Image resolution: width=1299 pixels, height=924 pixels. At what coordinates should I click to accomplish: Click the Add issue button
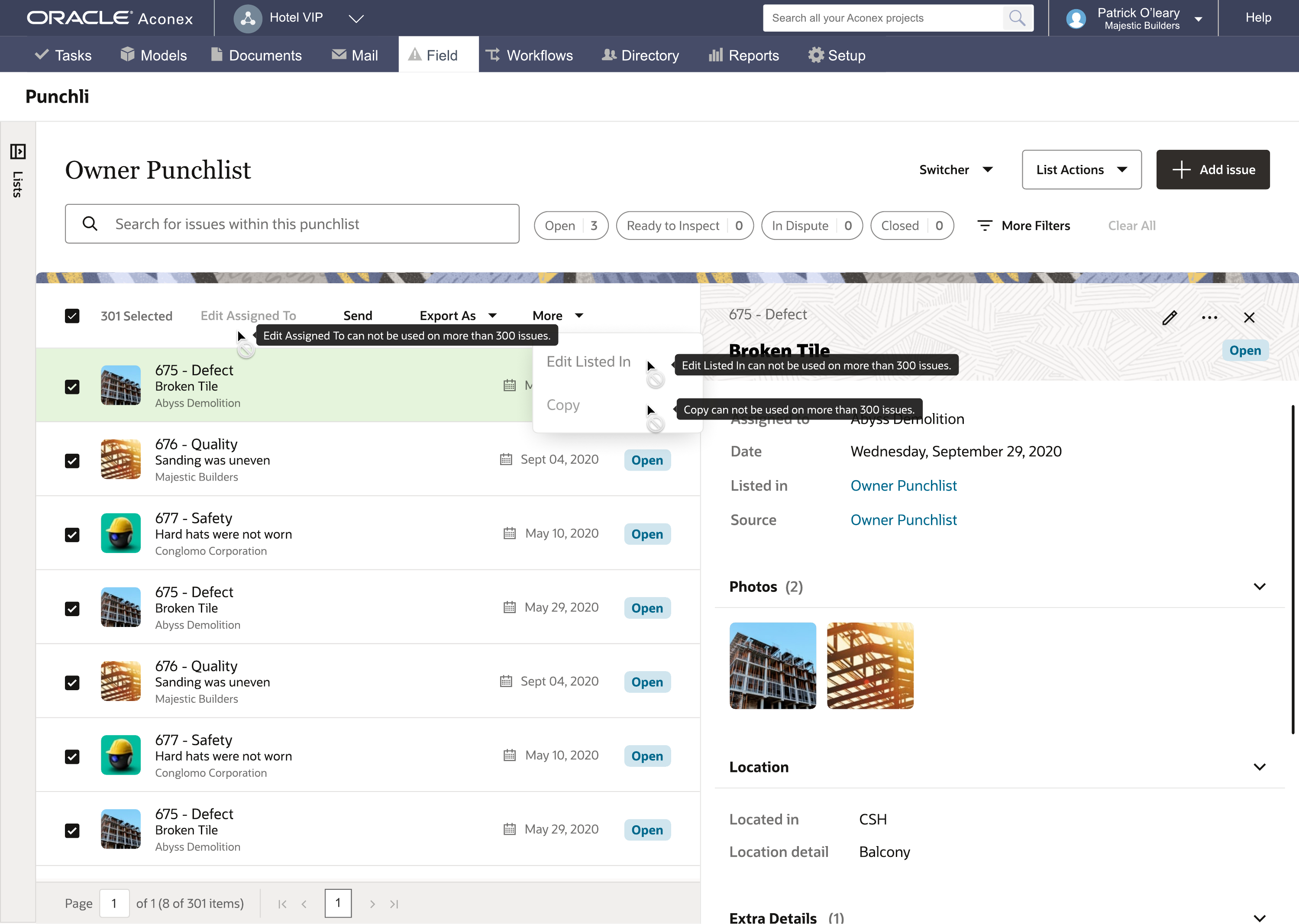click(x=1212, y=170)
